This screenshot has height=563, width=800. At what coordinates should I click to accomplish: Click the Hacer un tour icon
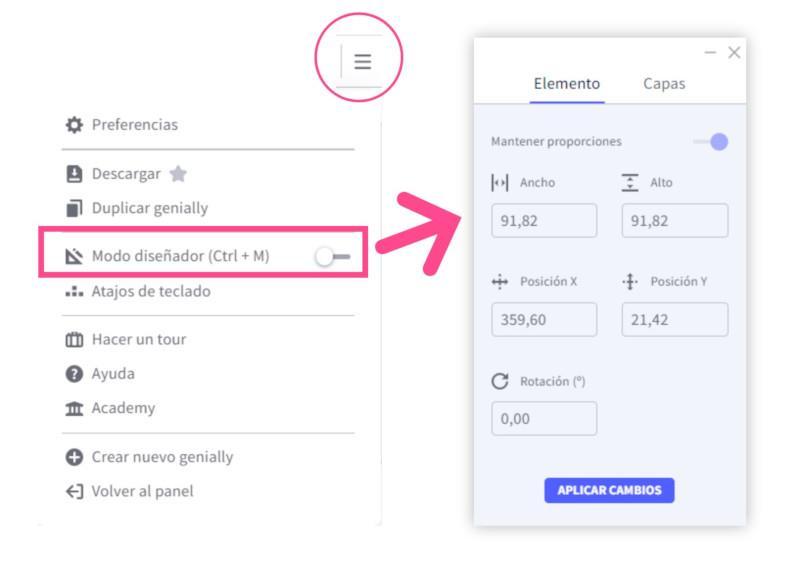(x=74, y=340)
